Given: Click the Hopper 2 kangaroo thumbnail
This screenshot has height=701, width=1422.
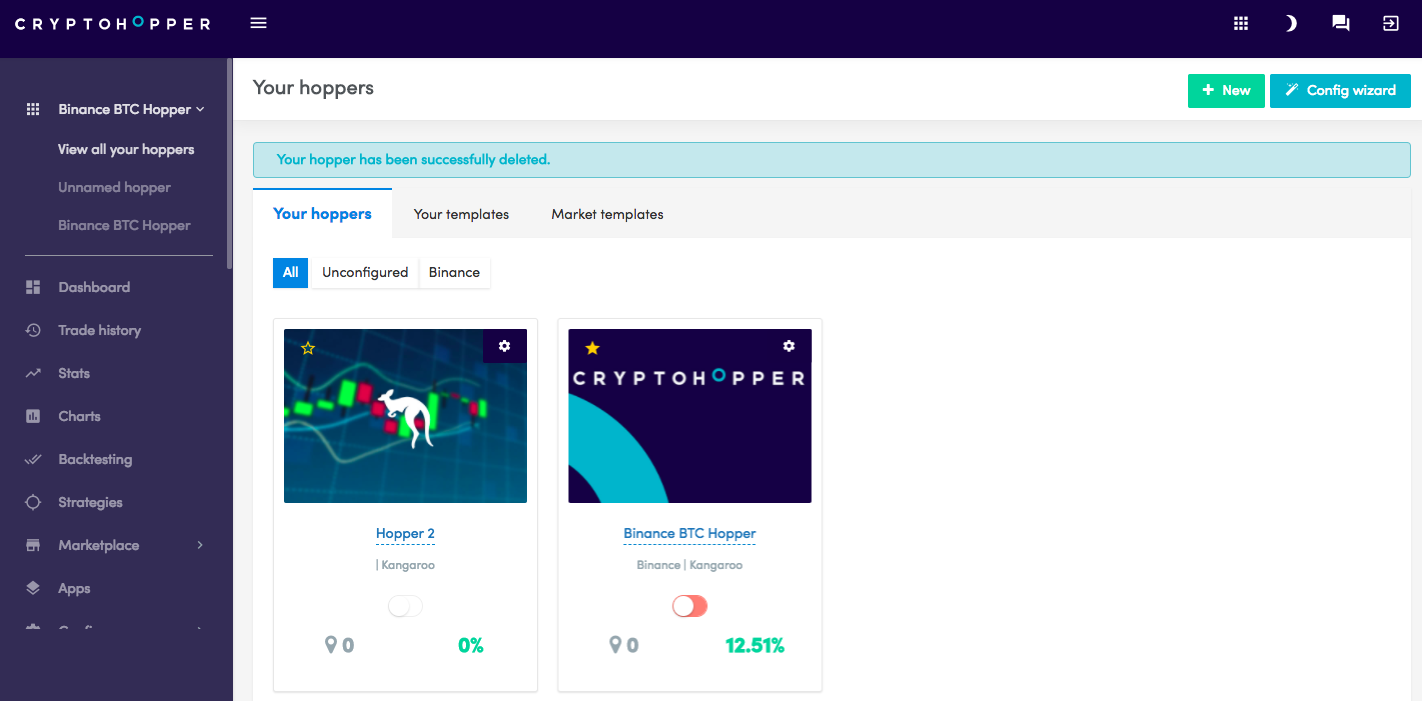Looking at the screenshot, I should point(405,416).
